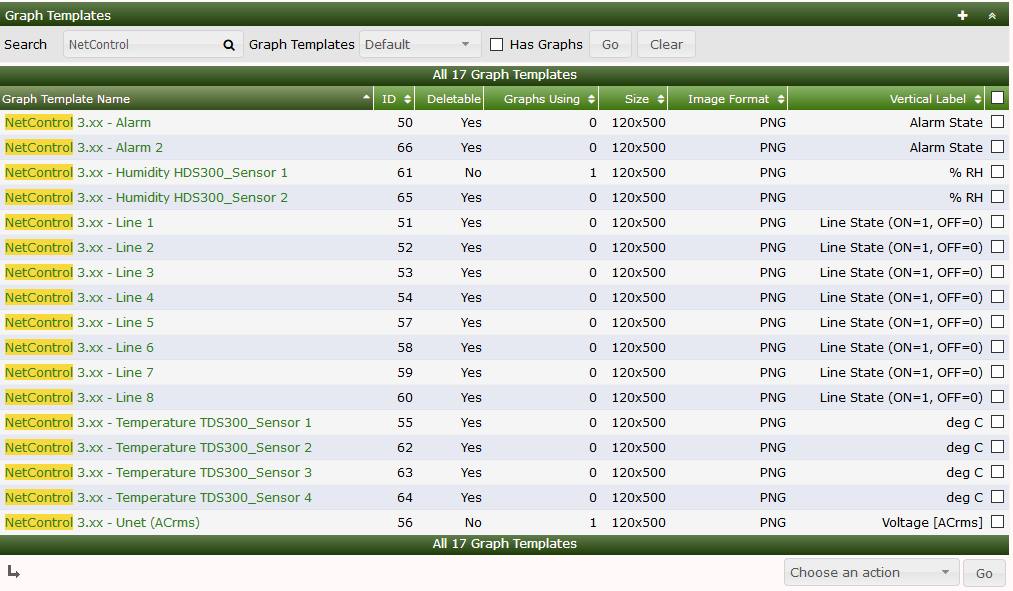This screenshot has width=1013, height=591.
Task: Select checkbox for the Line 8 row
Action: [x=997, y=397]
